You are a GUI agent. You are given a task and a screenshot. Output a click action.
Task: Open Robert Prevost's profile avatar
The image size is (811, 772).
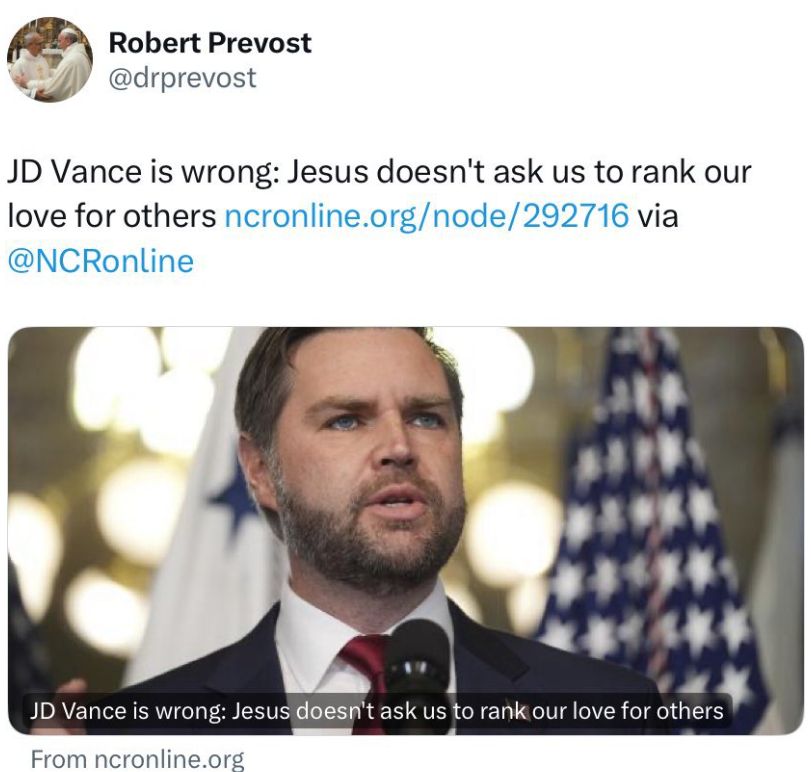[50, 60]
